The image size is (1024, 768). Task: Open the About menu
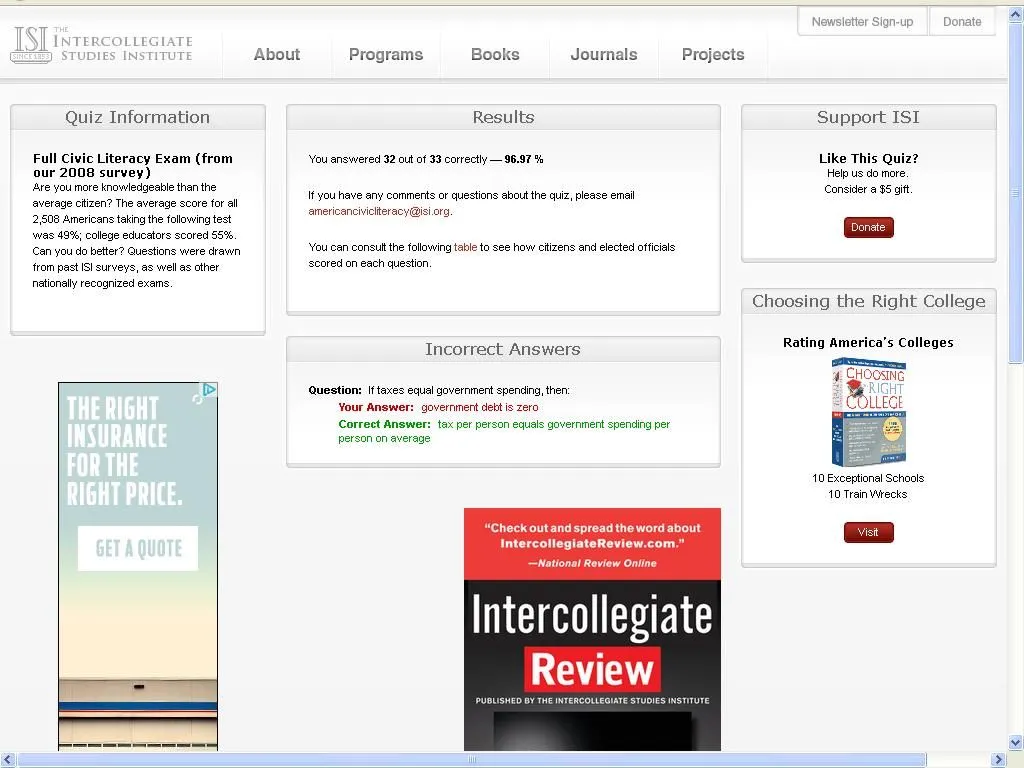[276, 55]
